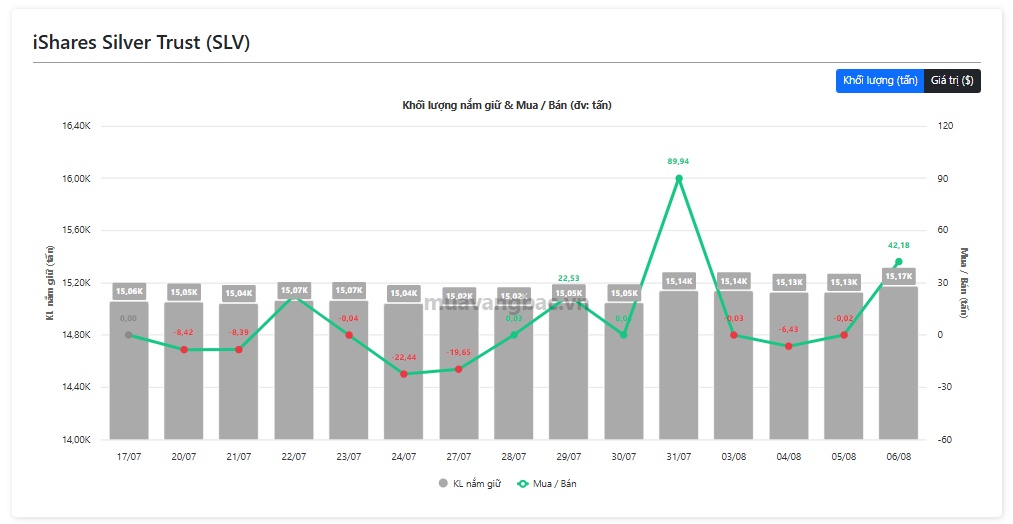Switch to Khối lượng (tấn) view
This screenshot has height=524, width=1013.
(x=880, y=81)
